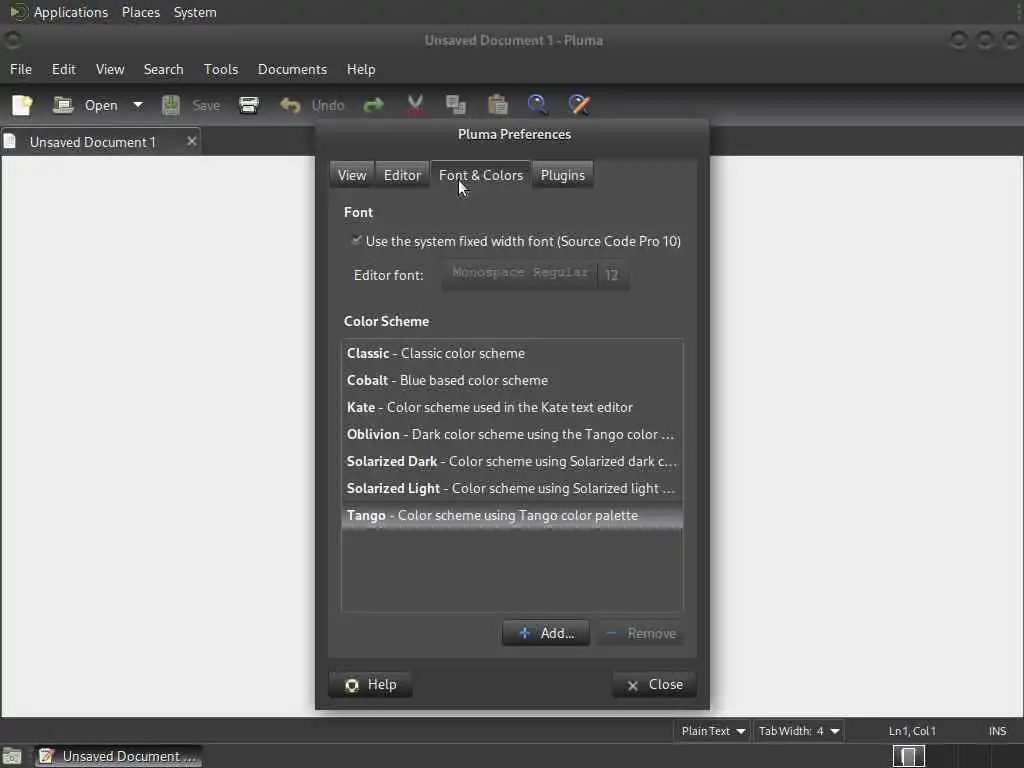The height and width of the screenshot is (768, 1024).
Task: Close the Unsaved Document 1 tab
Action: 191,141
